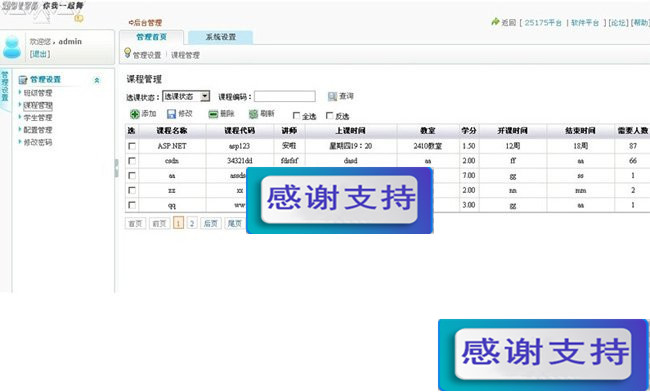
Task: Click the 课程名称 column header
Action: point(172,131)
